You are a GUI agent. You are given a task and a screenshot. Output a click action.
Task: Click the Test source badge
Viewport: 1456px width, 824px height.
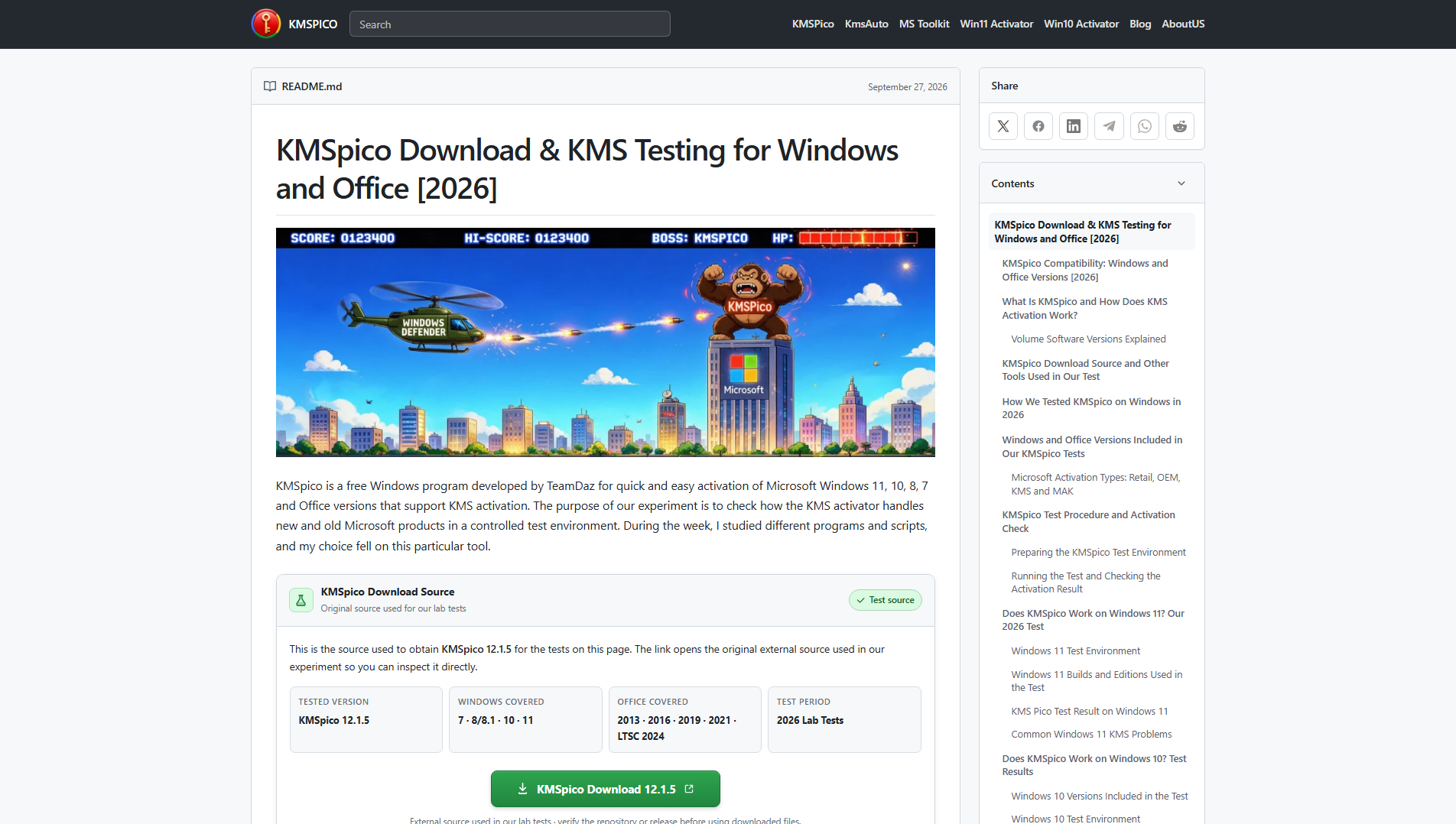pyautogui.click(x=886, y=600)
